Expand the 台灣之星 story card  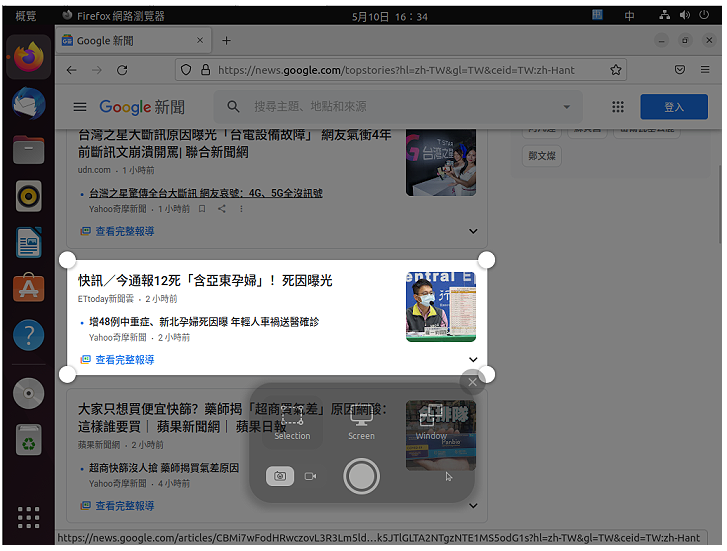tap(472, 231)
